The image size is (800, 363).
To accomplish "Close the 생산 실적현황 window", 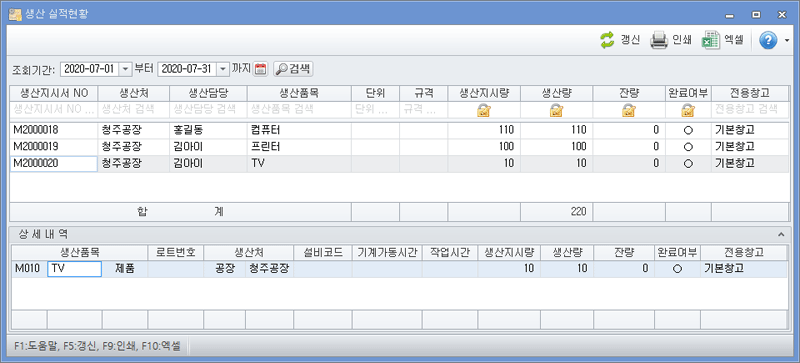I will (782, 15).
